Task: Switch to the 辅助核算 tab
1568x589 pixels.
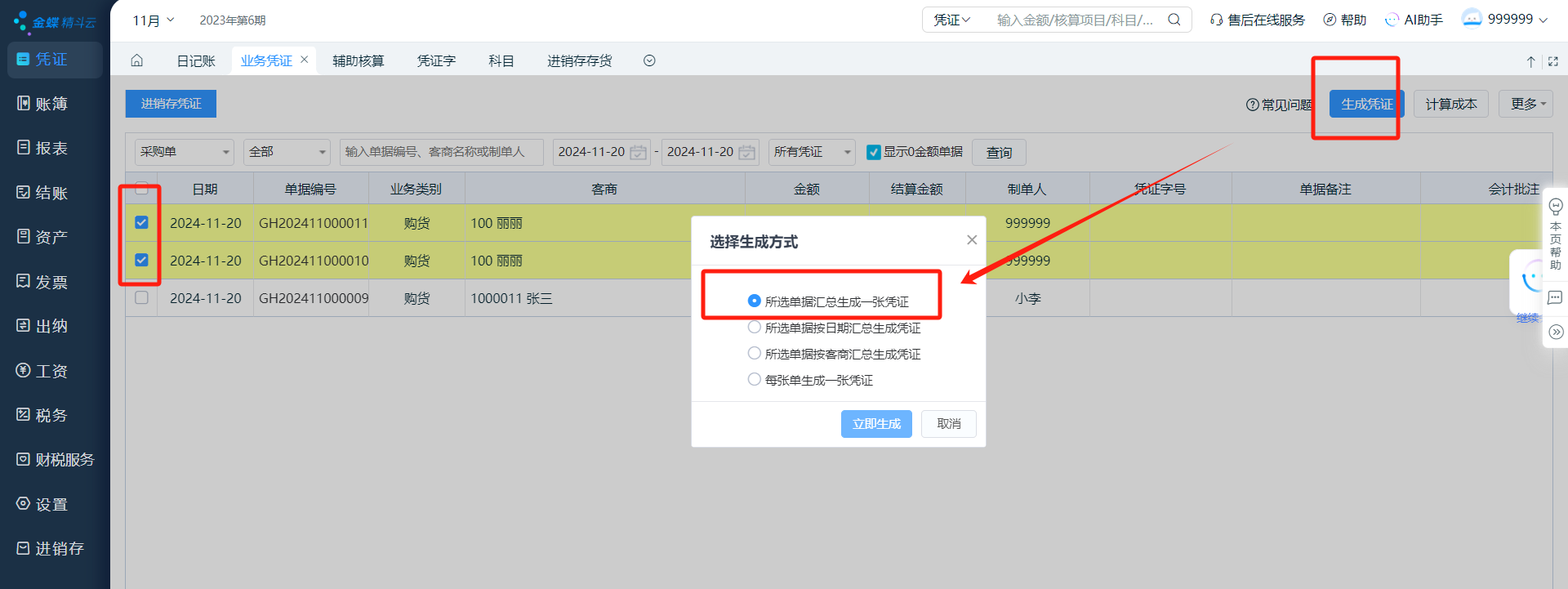Action: click(358, 60)
